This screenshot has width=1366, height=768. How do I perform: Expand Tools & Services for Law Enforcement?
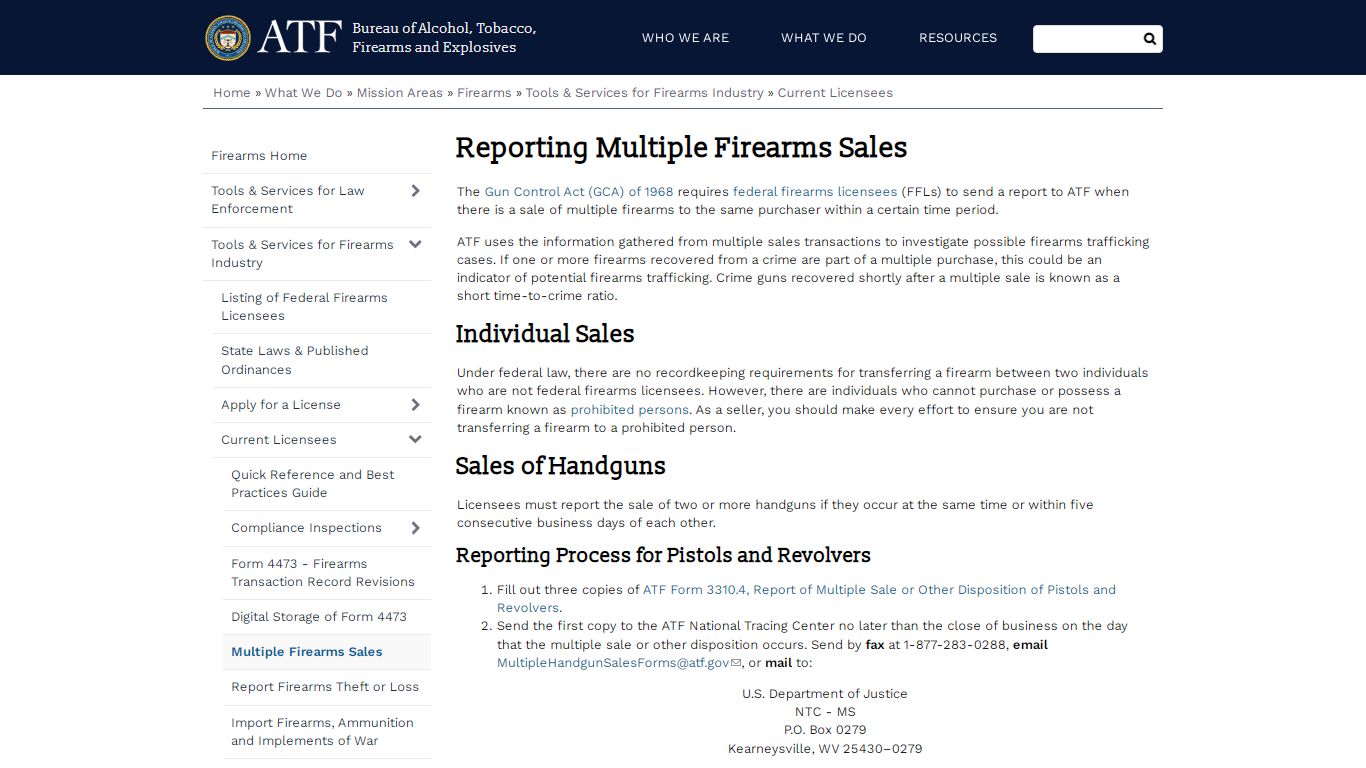coord(416,191)
